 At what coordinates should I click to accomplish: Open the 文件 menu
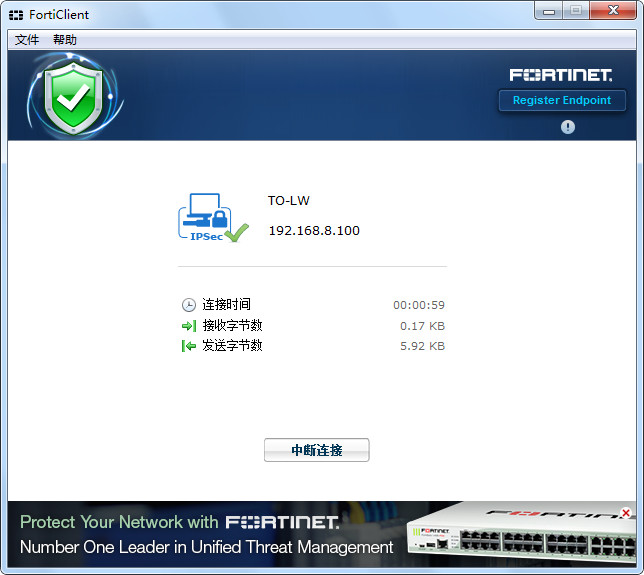point(27,40)
